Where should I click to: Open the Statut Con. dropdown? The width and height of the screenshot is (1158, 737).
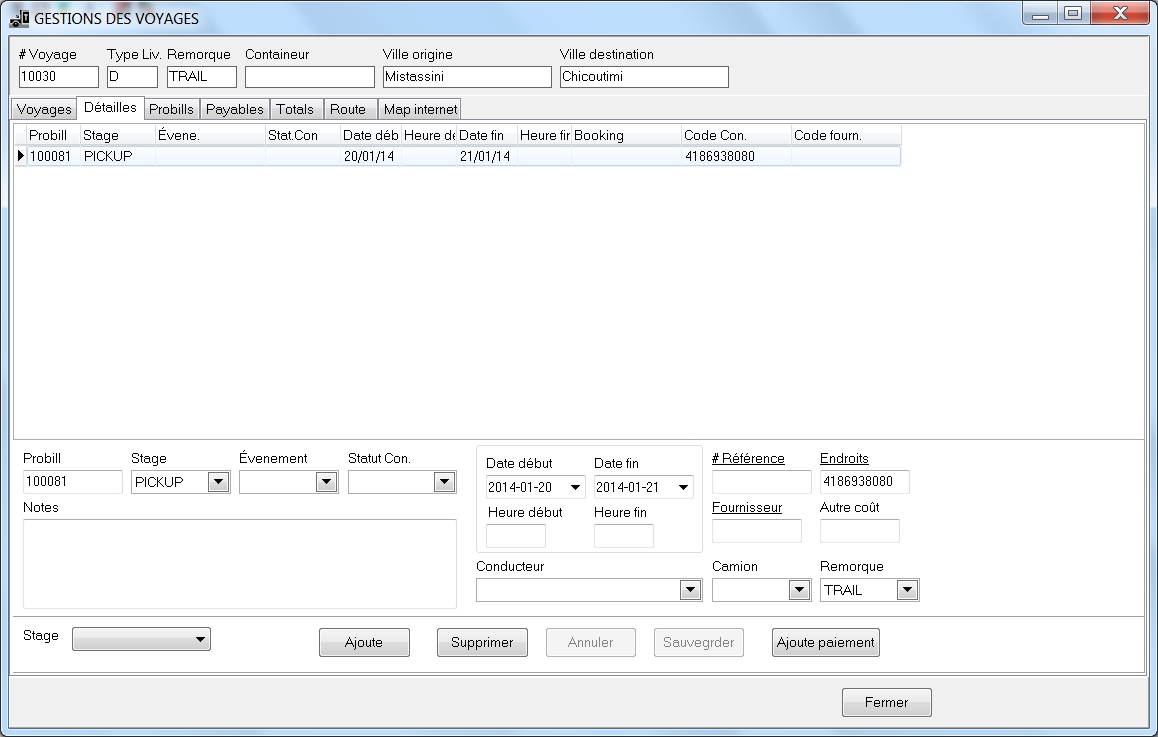pyautogui.click(x=444, y=482)
